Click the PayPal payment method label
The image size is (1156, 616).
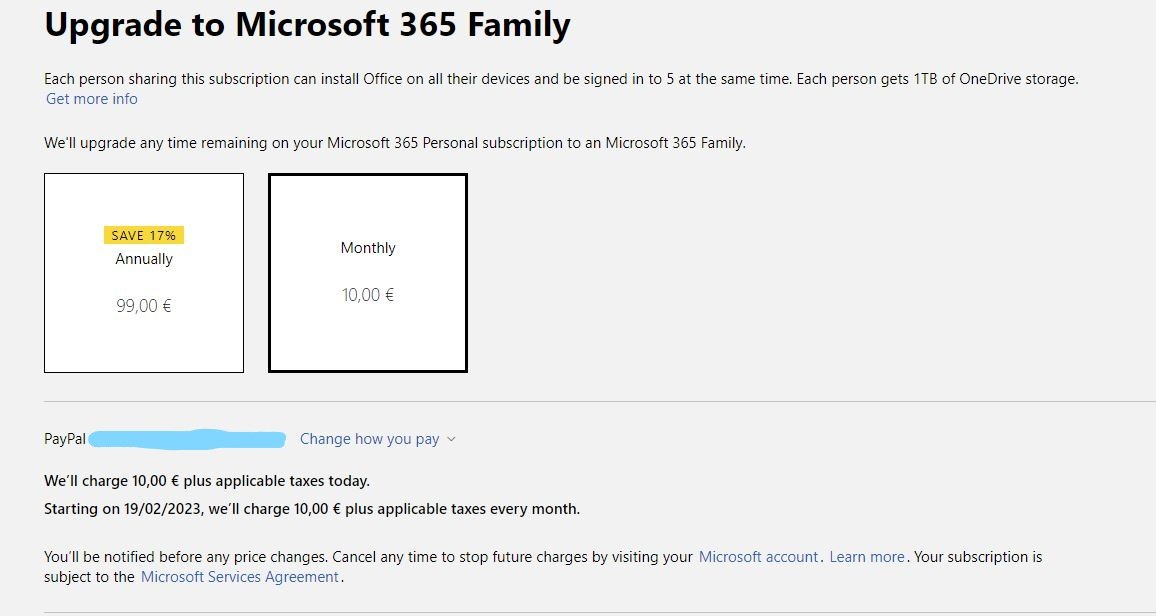[x=65, y=439]
